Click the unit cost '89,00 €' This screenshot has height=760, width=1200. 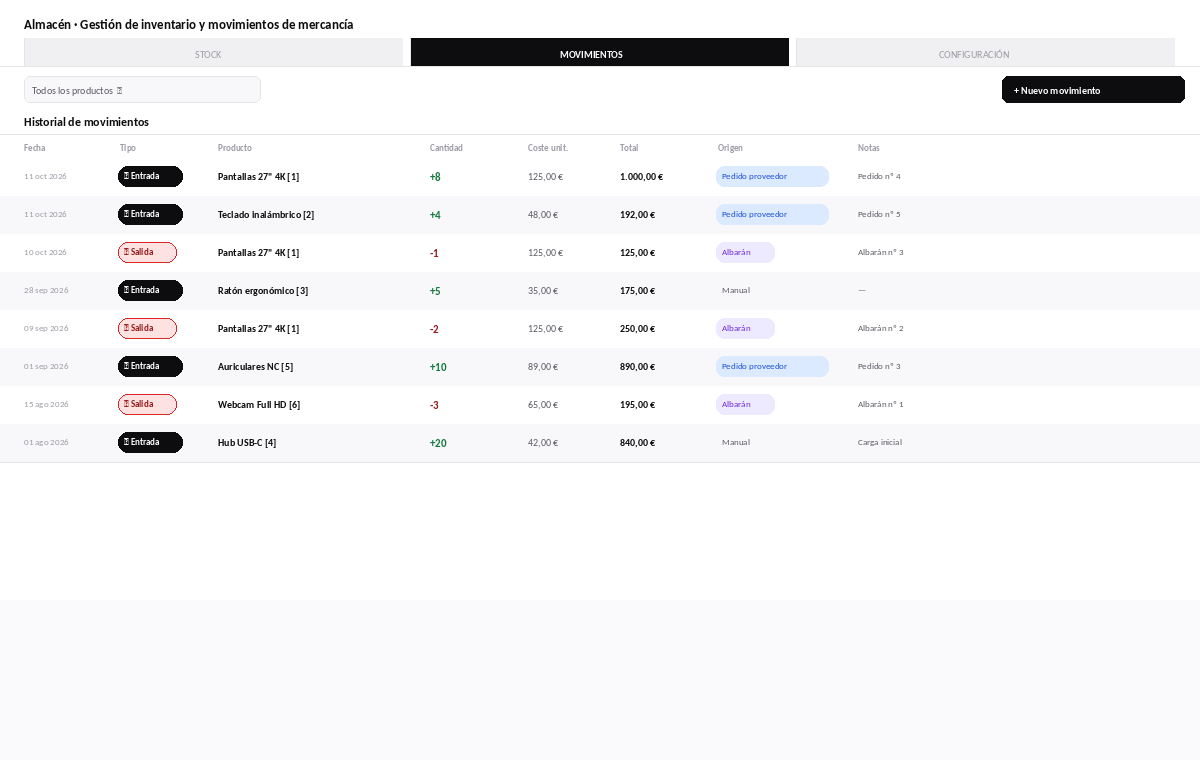(543, 367)
